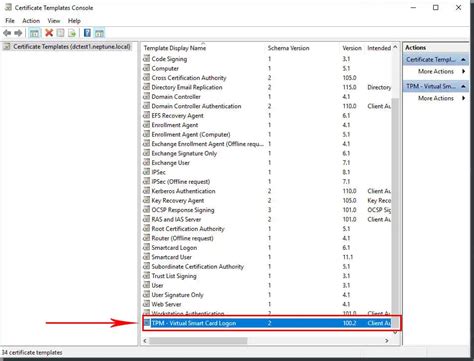Click the Certificate Templates Console title icon
The width and height of the screenshot is (474, 361).
point(8,7)
